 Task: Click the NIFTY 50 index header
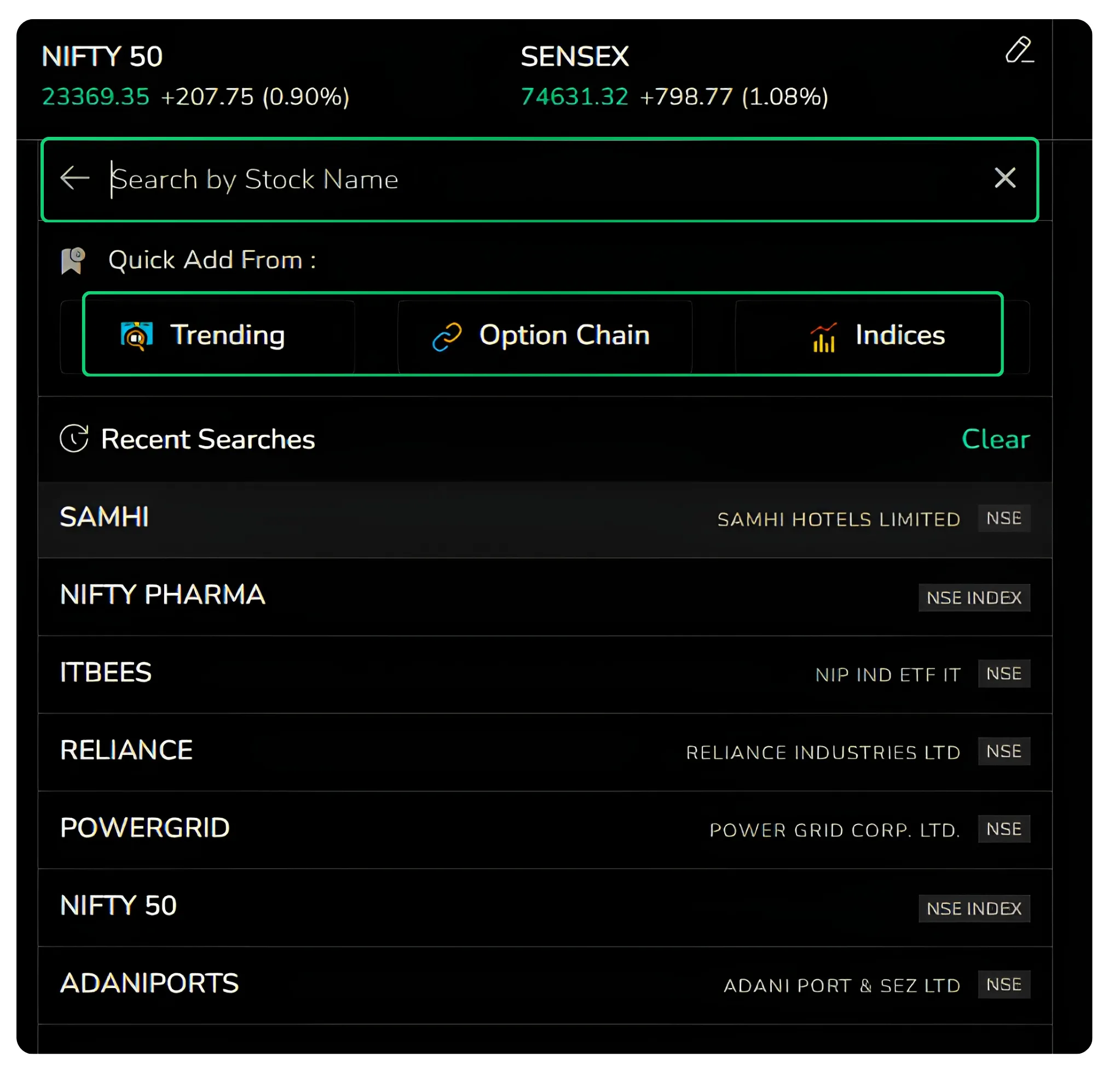coord(103,56)
